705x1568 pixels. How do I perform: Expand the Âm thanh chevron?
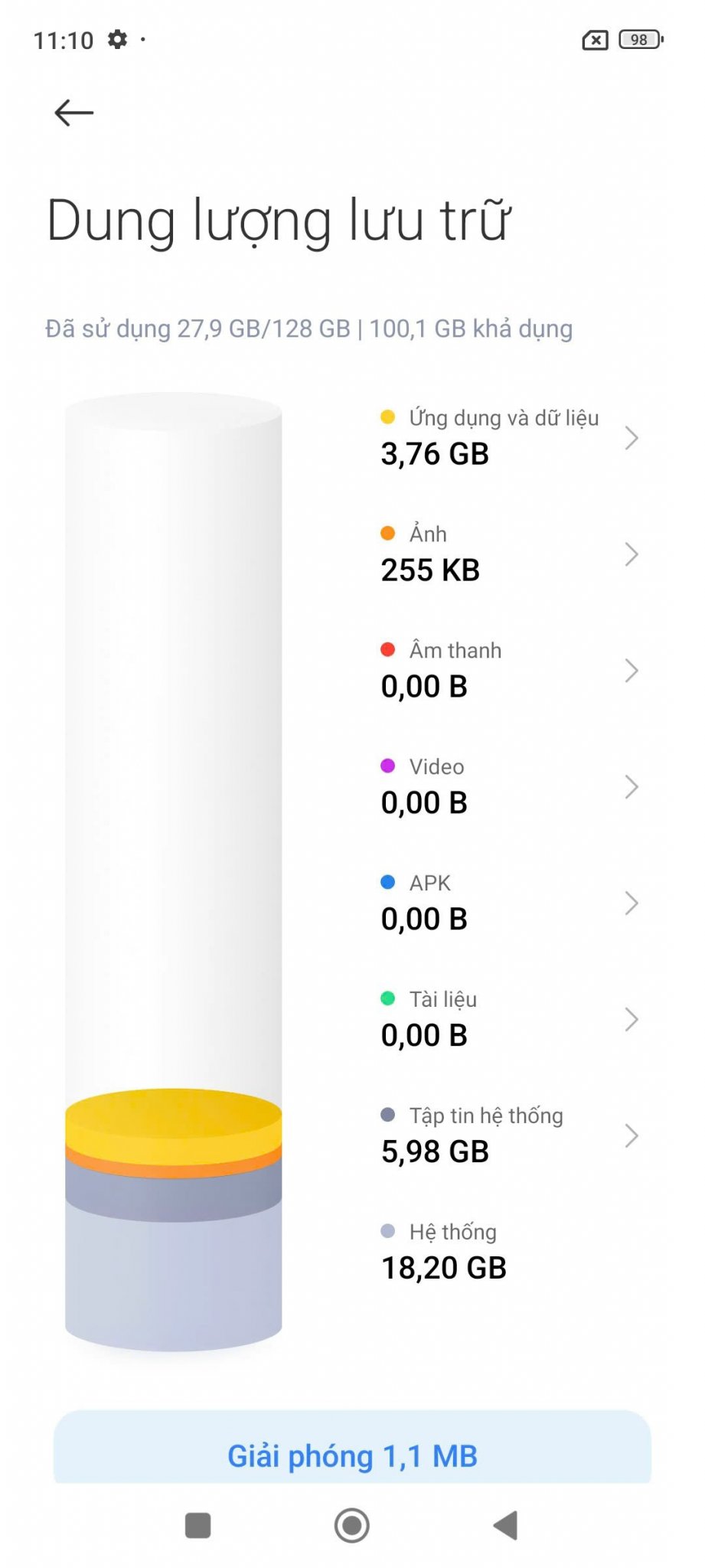(x=632, y=671)
